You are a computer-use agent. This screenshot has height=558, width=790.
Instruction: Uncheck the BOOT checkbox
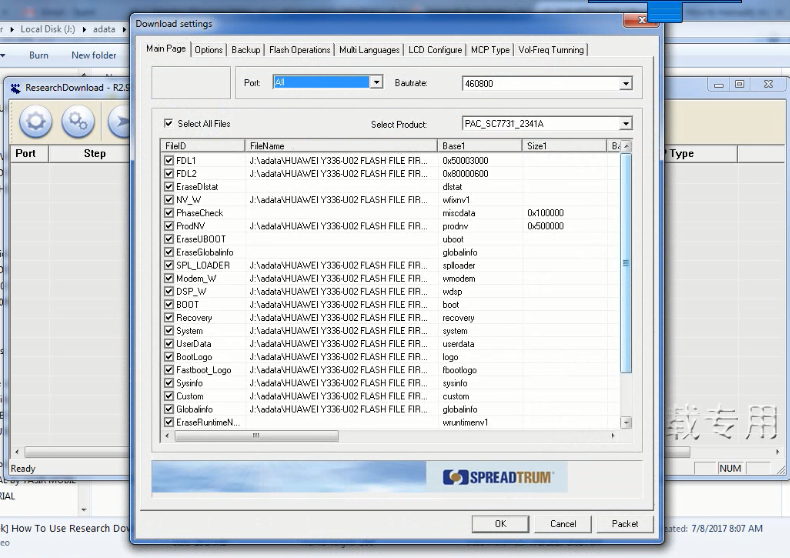tap(169, 305)
